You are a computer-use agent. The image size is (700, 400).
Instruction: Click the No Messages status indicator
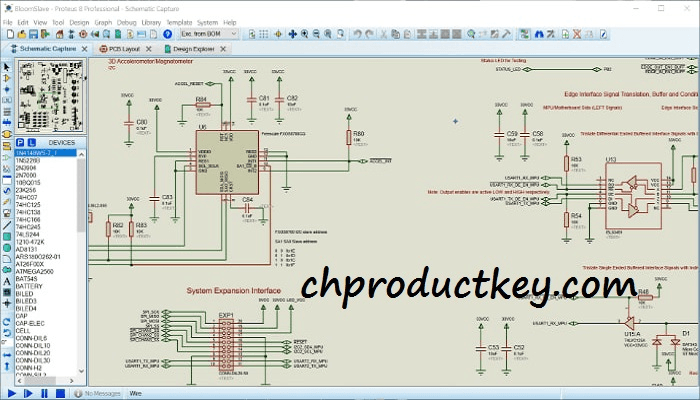97,393
